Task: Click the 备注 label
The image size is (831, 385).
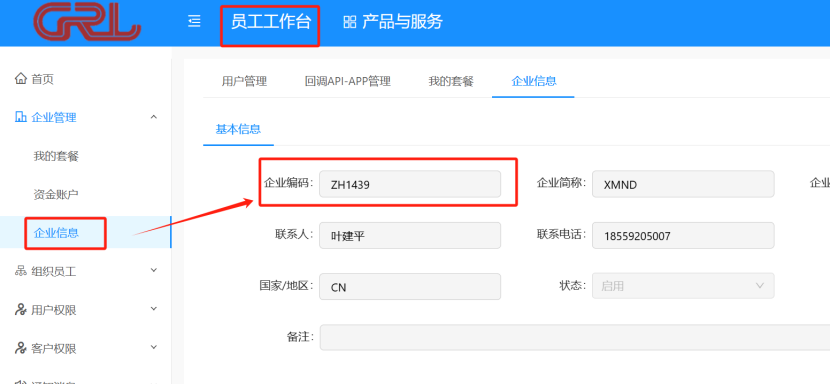Action: coord(299,337)
